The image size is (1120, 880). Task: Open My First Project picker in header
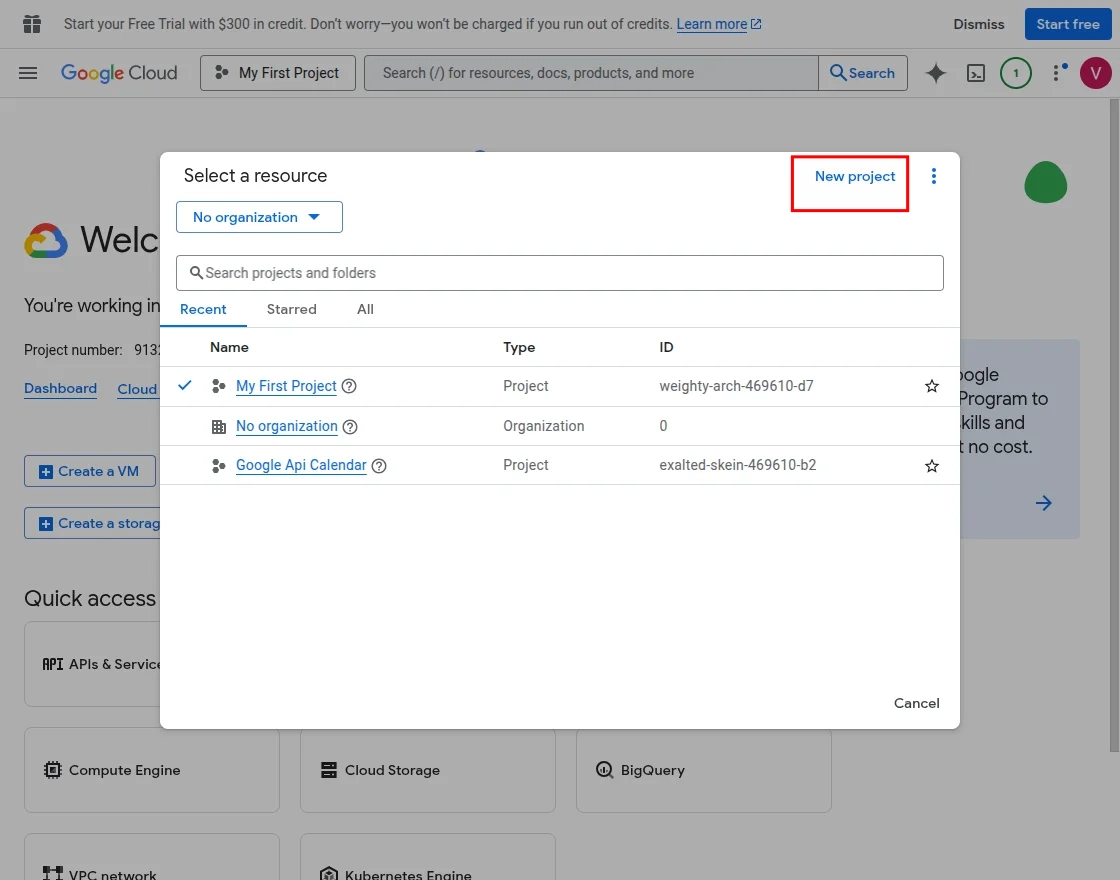point(278,73)
